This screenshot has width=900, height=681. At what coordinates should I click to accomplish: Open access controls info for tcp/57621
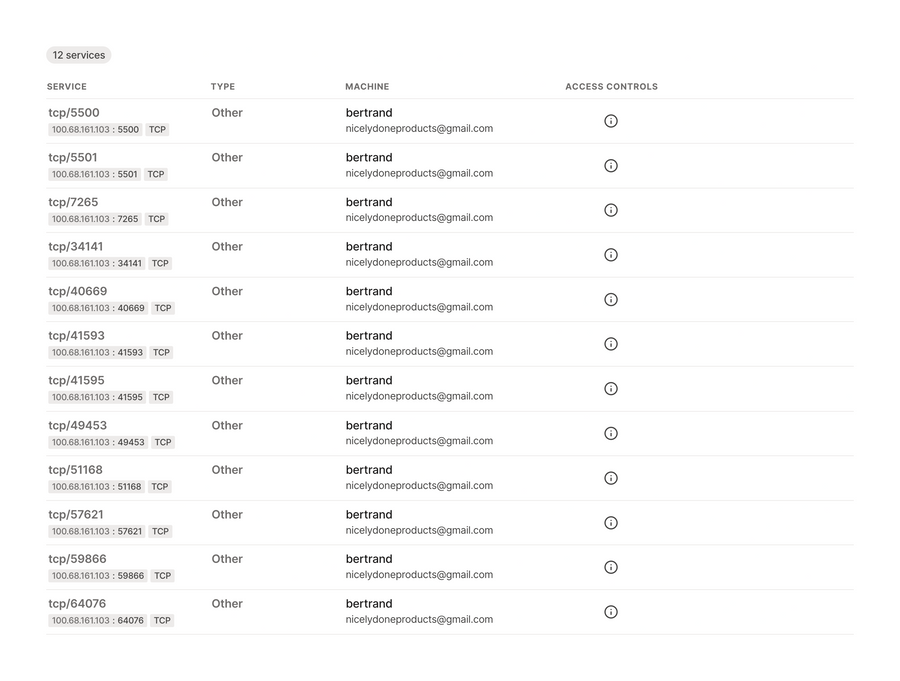pos(611,522)
